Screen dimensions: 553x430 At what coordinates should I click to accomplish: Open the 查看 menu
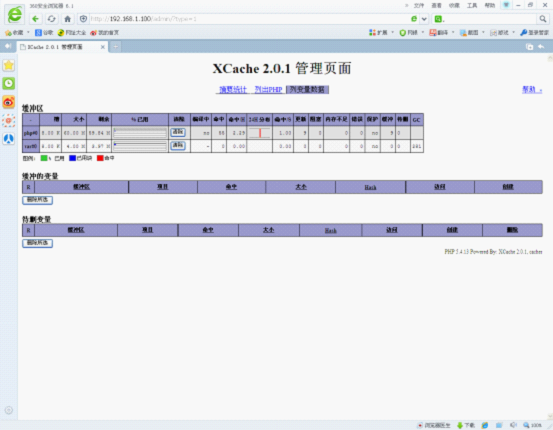436,5
